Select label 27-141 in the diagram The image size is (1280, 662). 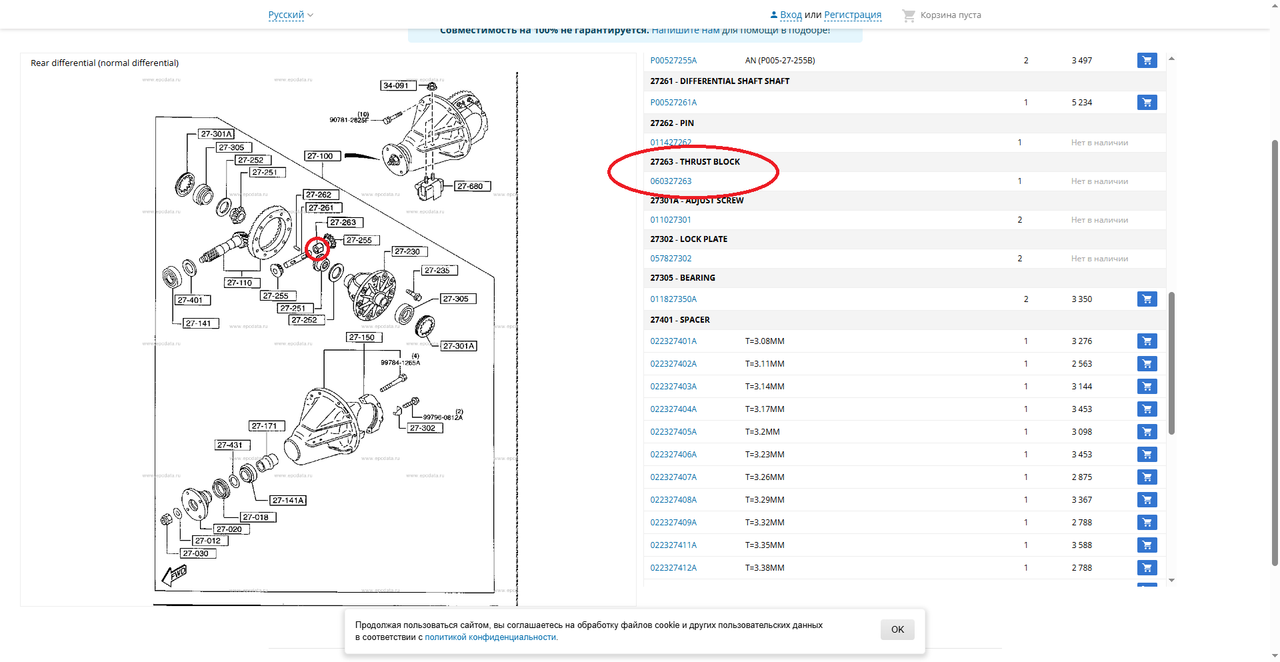coord(200,323)
